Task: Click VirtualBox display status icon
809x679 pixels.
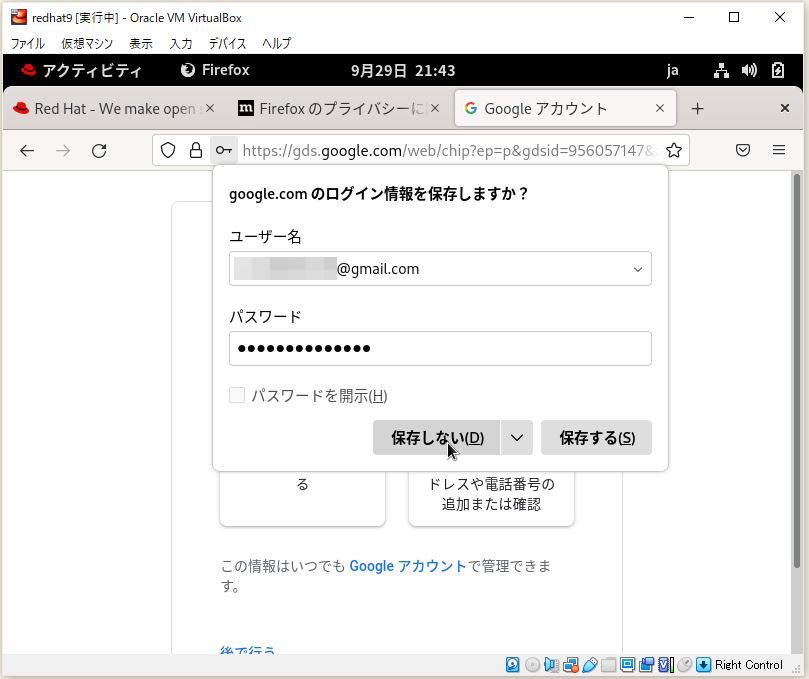Action: pos(627,665)
